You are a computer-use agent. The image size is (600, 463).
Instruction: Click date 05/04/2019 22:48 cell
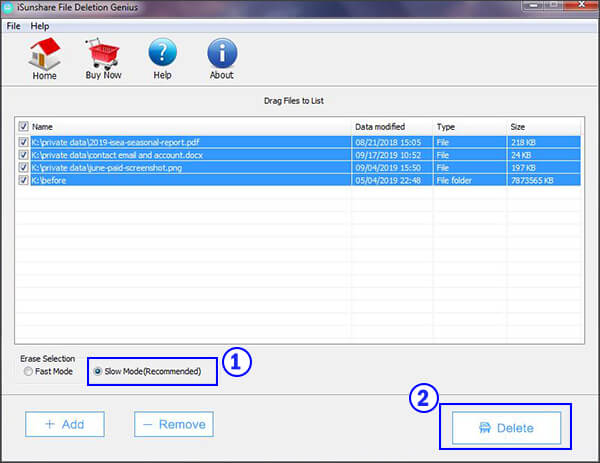point(388,180)
